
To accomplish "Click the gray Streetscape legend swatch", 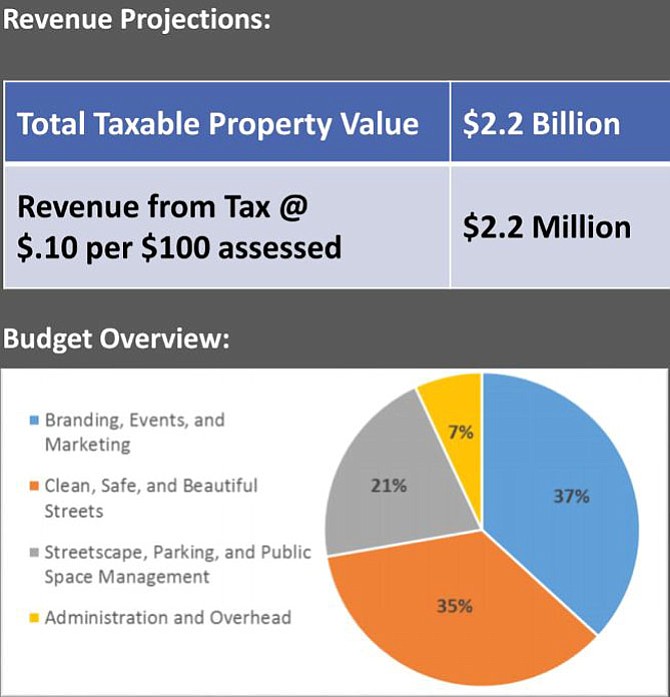I will click(33, 553).
